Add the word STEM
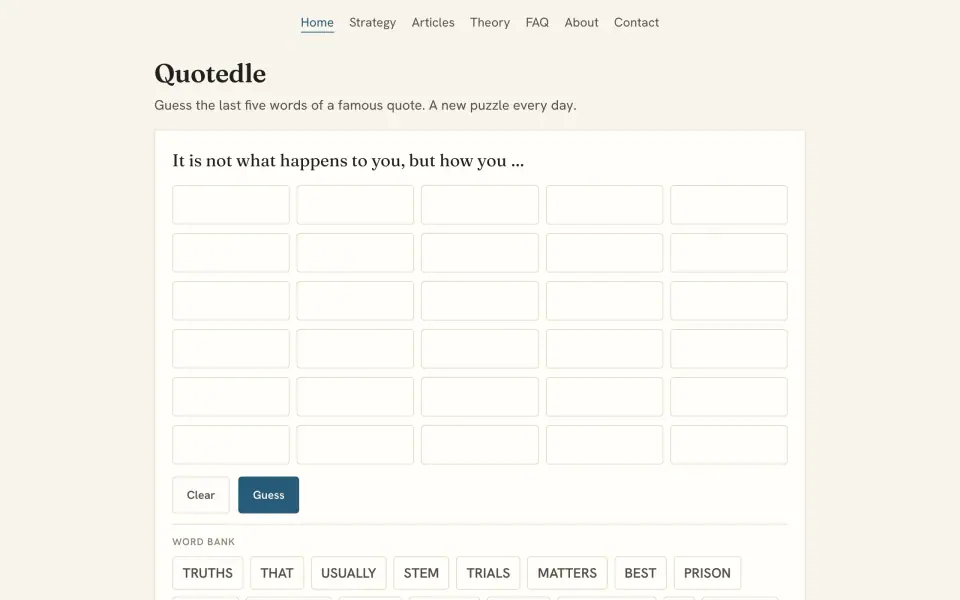The width and height of the screenshot is (960, 600). (421, 573)
